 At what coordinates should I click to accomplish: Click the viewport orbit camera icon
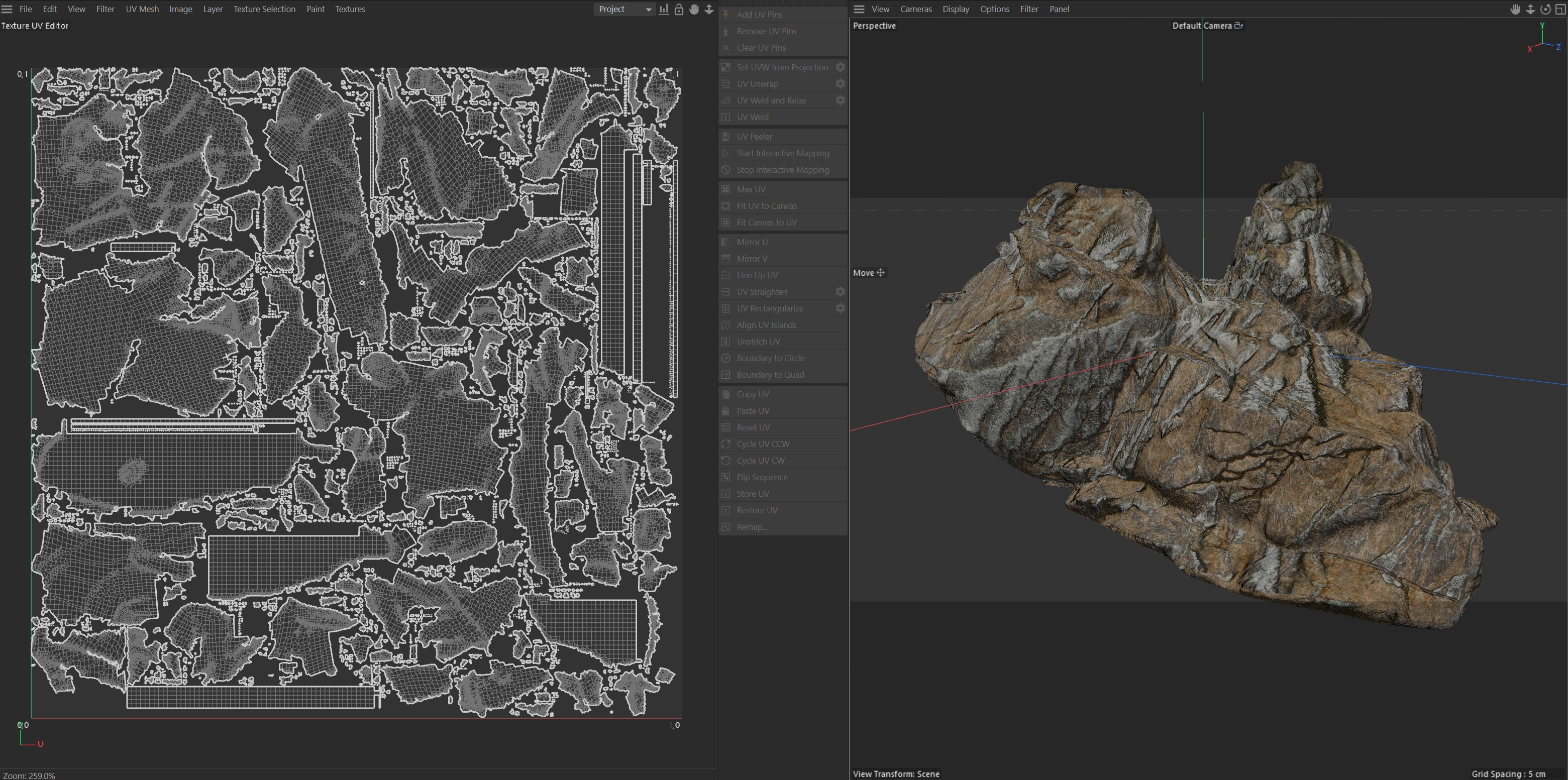tap(1545, 9)
